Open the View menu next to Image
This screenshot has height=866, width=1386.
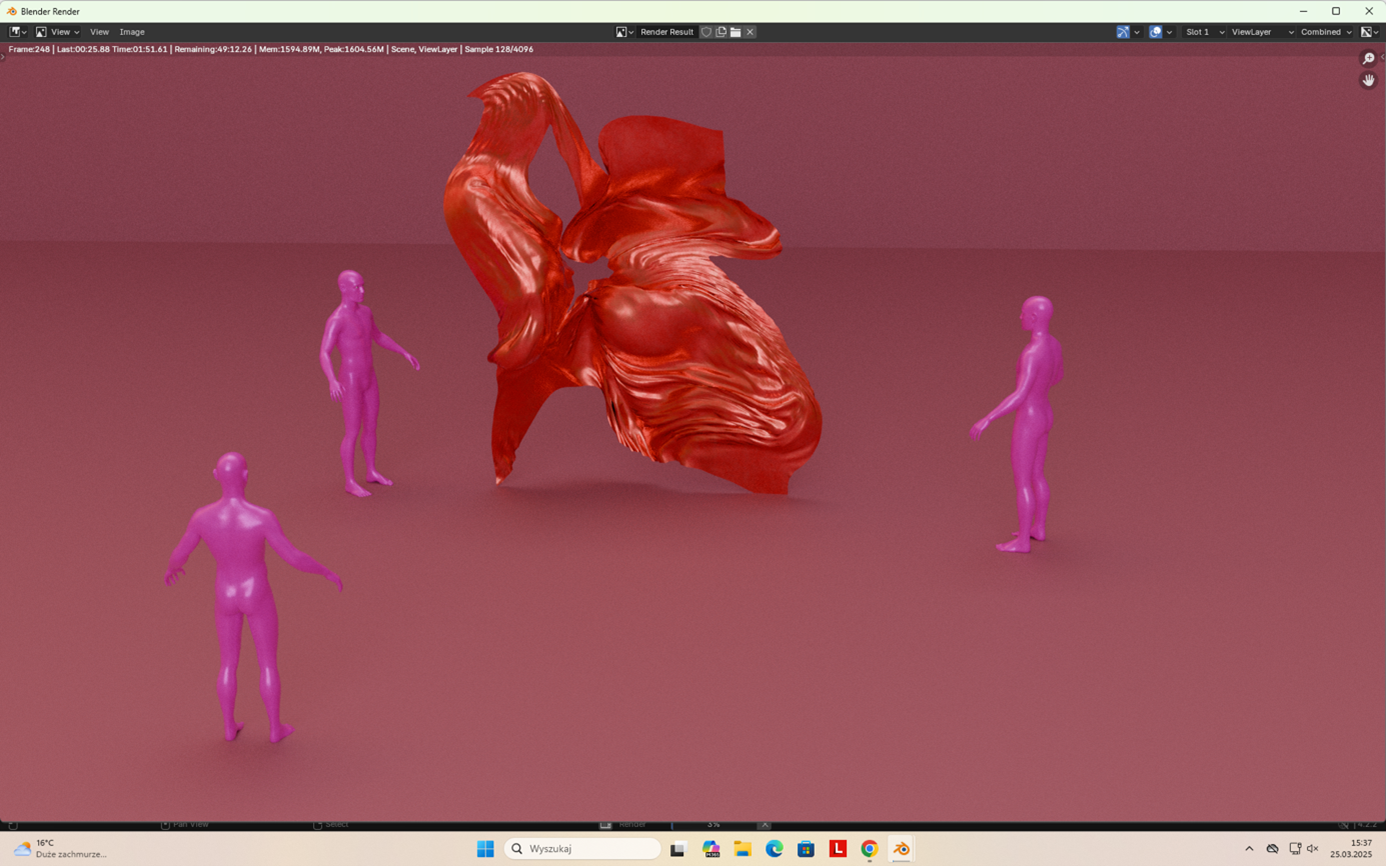click(x=99, y=32)
